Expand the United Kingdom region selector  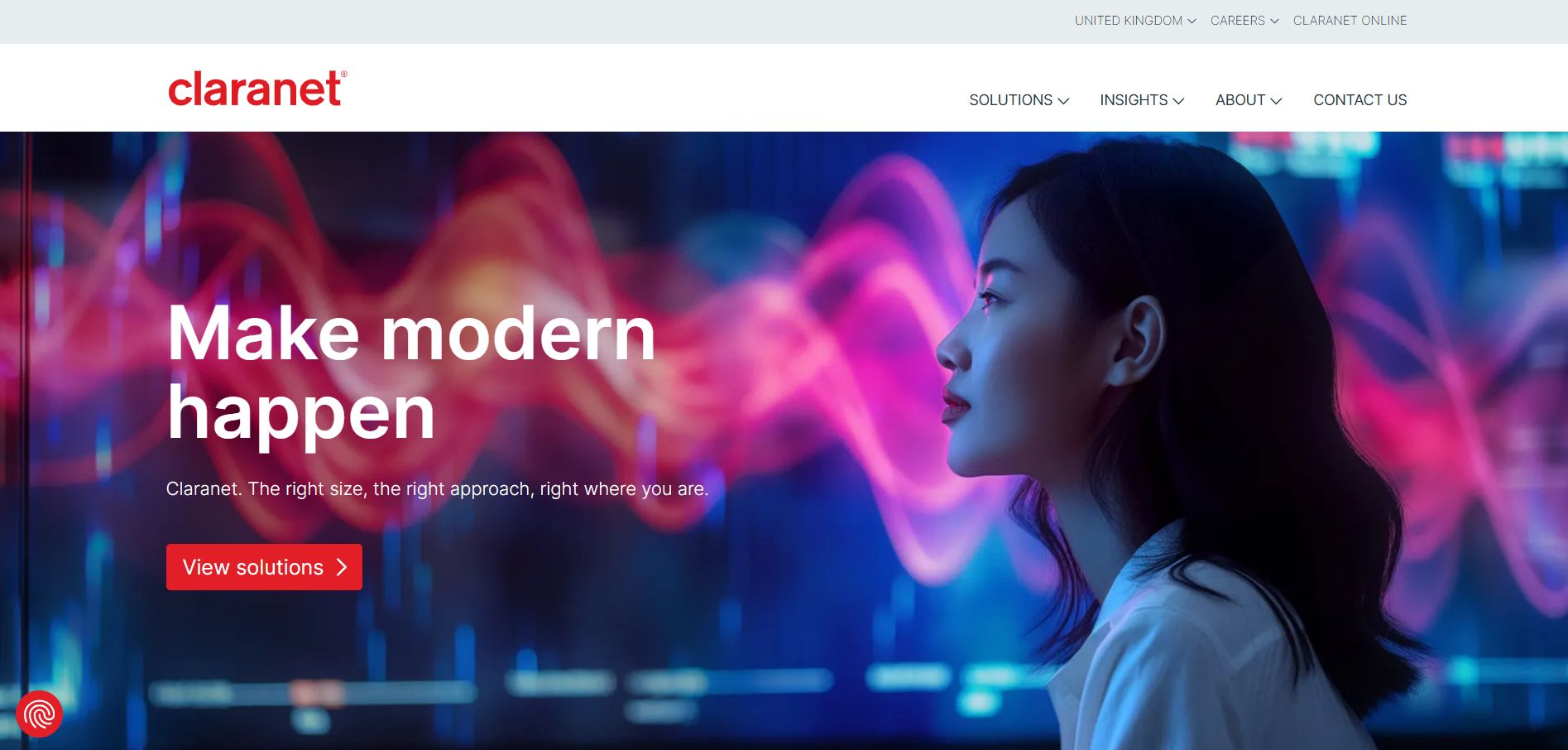(1135, 21)
